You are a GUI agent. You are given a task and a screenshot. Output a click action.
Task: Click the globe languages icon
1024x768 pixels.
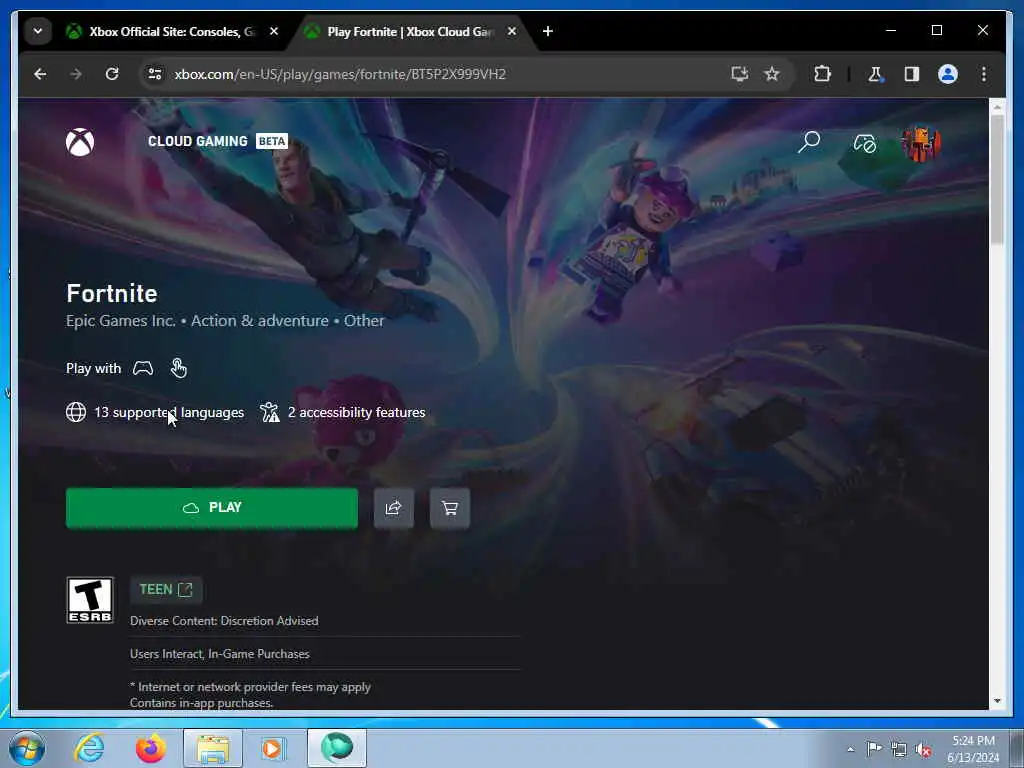click(76, 412)
